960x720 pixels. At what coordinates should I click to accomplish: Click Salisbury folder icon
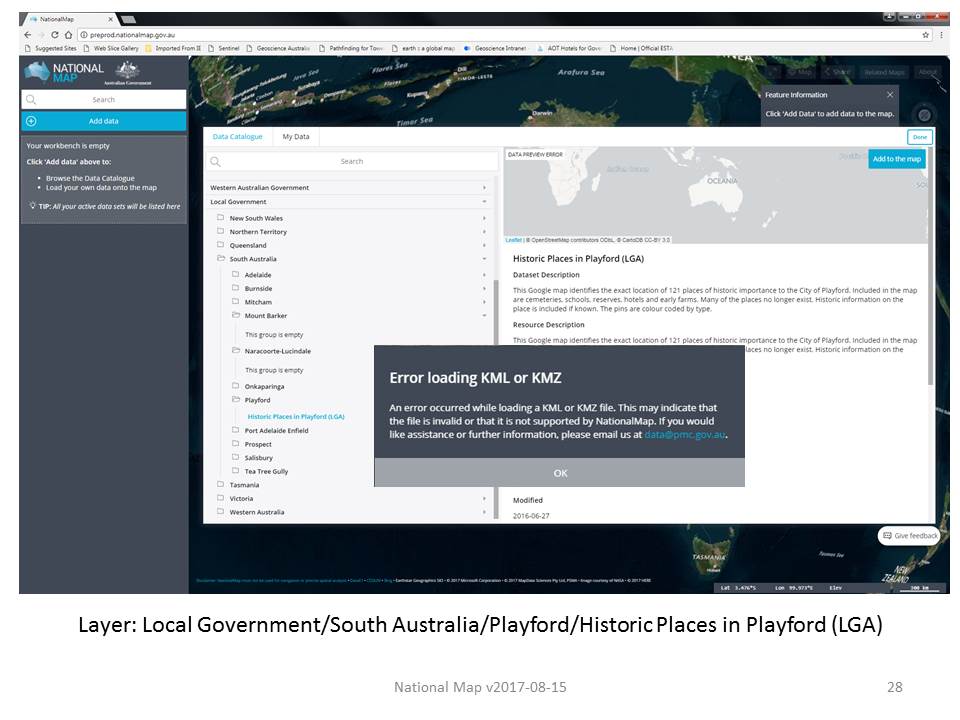tap(236, 457)
